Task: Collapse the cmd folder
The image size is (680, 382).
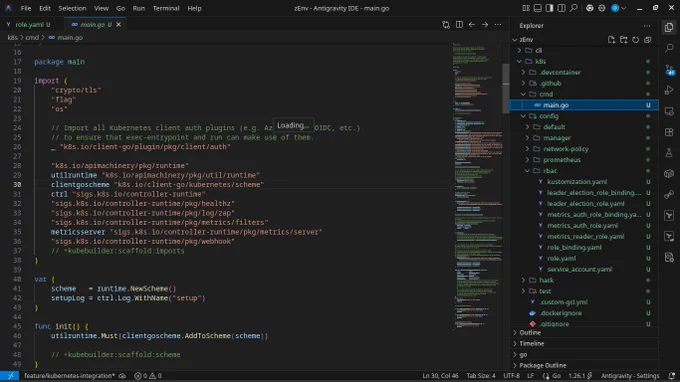Action: pyautogui.click(x=523, y=94)
